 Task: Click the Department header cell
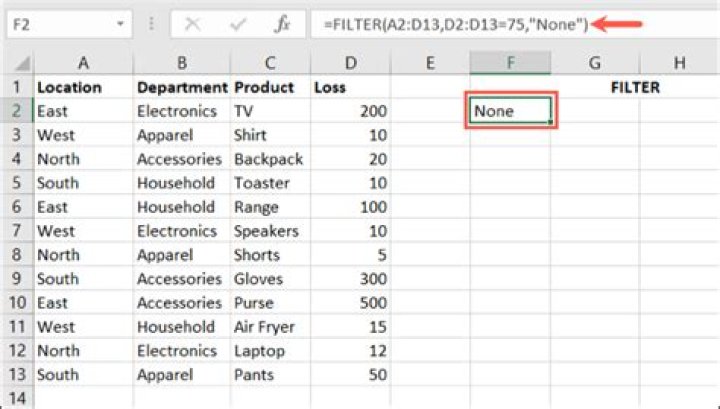coord(182,87)
